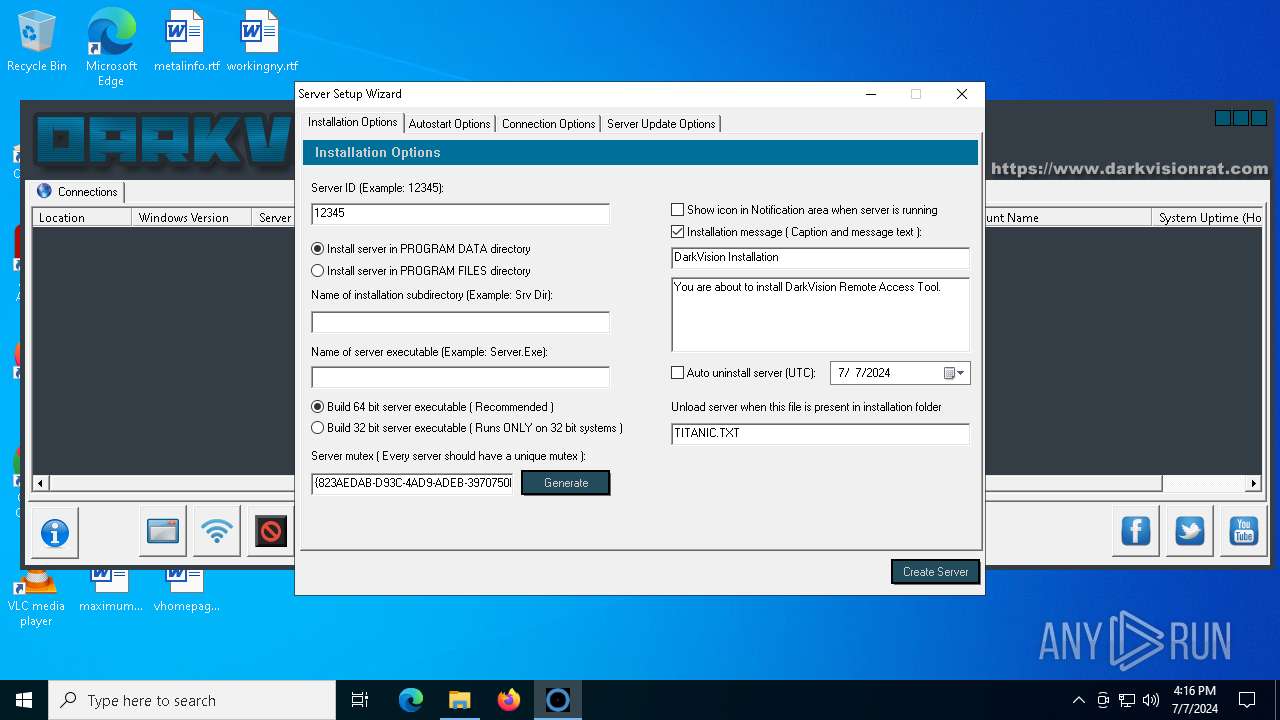Screen dimensions: 1280x720
Task: Open the DarkVision info icon button
Action: 54,532
